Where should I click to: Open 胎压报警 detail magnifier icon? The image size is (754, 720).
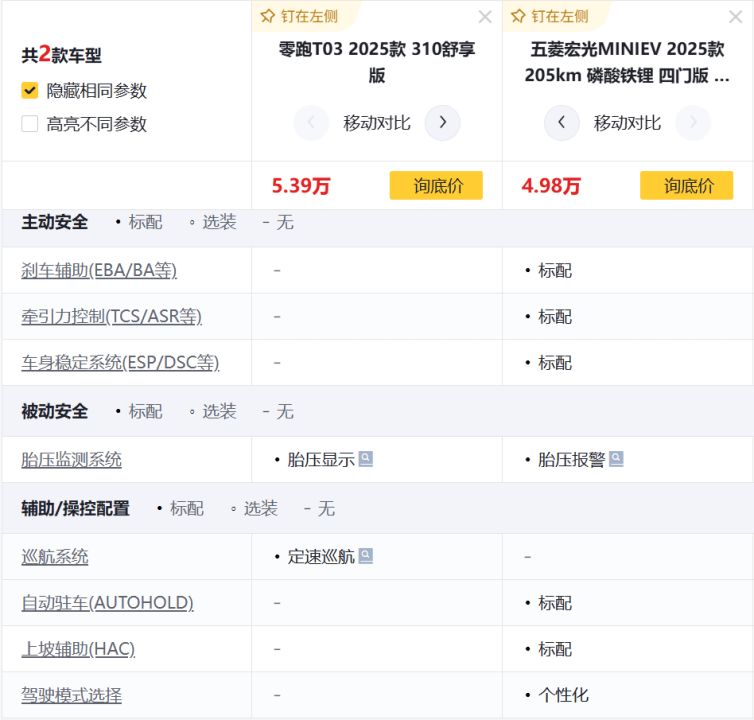coord(616,459)
